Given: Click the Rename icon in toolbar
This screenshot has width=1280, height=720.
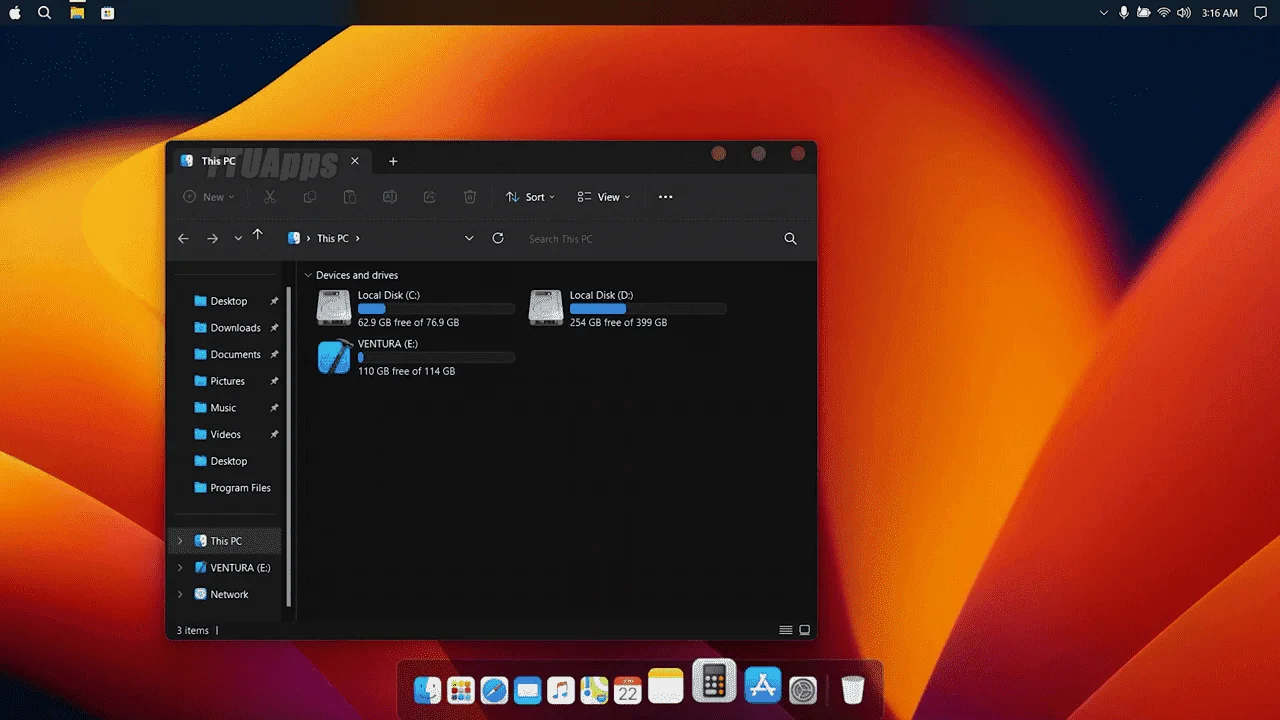Looking at the screenshot, I should click(x=390, y=197).
